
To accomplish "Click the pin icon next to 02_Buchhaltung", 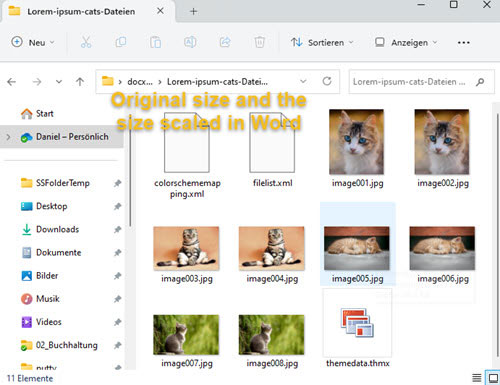I will 117,345.
